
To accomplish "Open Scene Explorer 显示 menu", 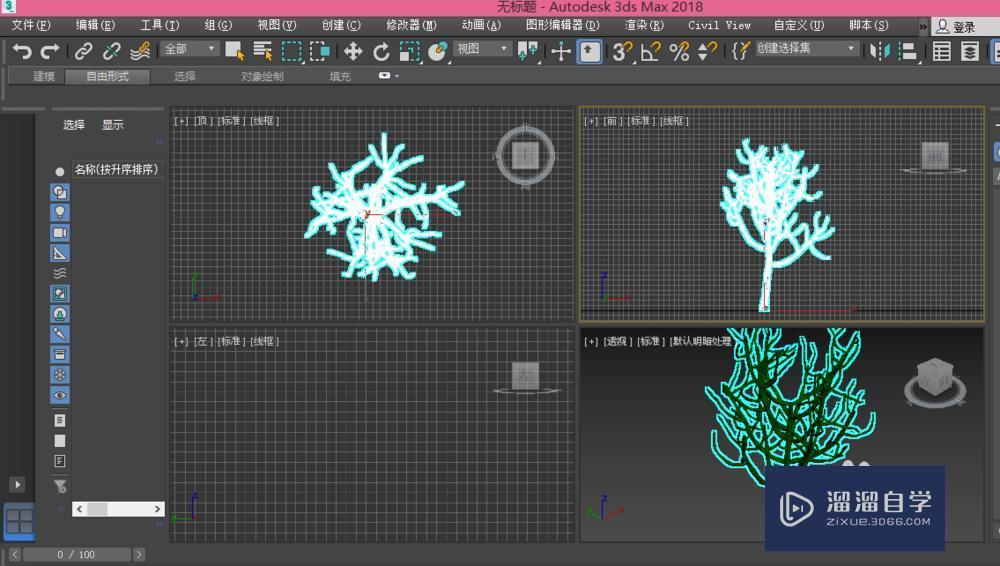I will click(x=112, y=125).
